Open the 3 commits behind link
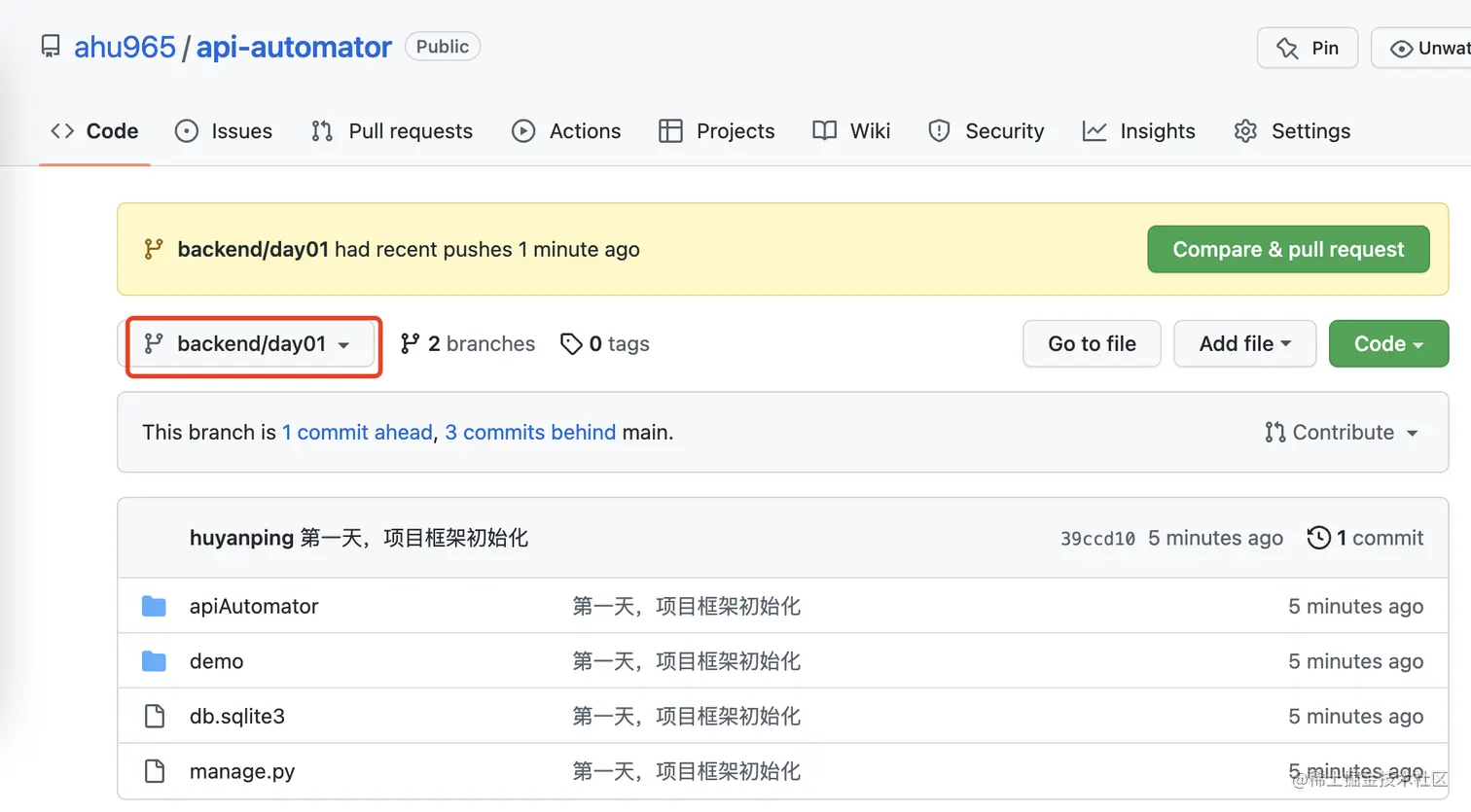1471x812 pixels. click(530, 433)
